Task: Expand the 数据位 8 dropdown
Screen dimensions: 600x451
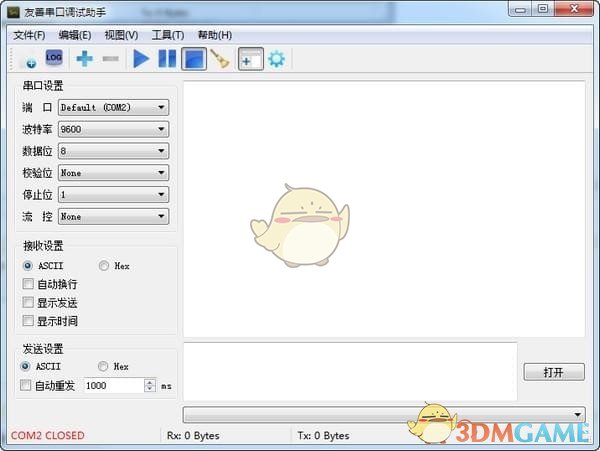Action: coord(113,151)
